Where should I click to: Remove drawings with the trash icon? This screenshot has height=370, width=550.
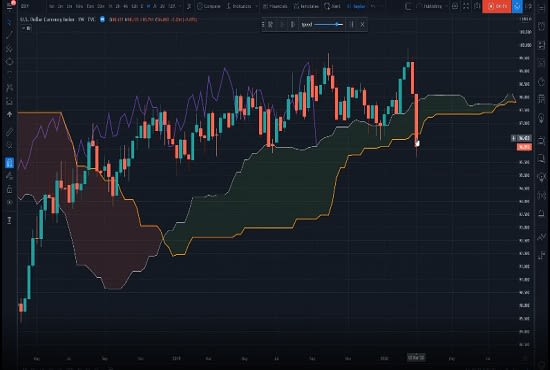coord(9,220)
